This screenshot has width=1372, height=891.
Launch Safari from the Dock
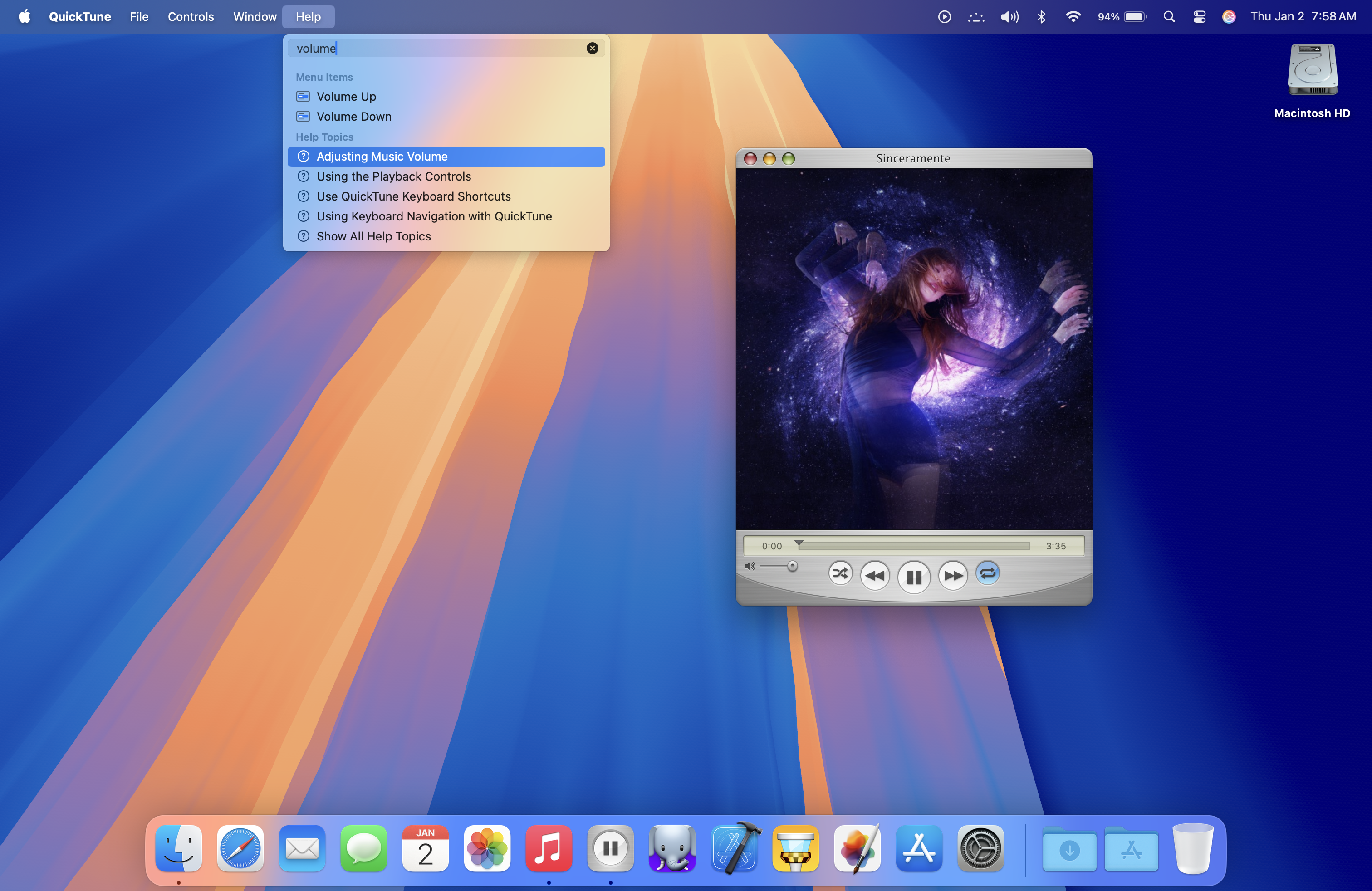pyautogui.click(x=240, y=848)
